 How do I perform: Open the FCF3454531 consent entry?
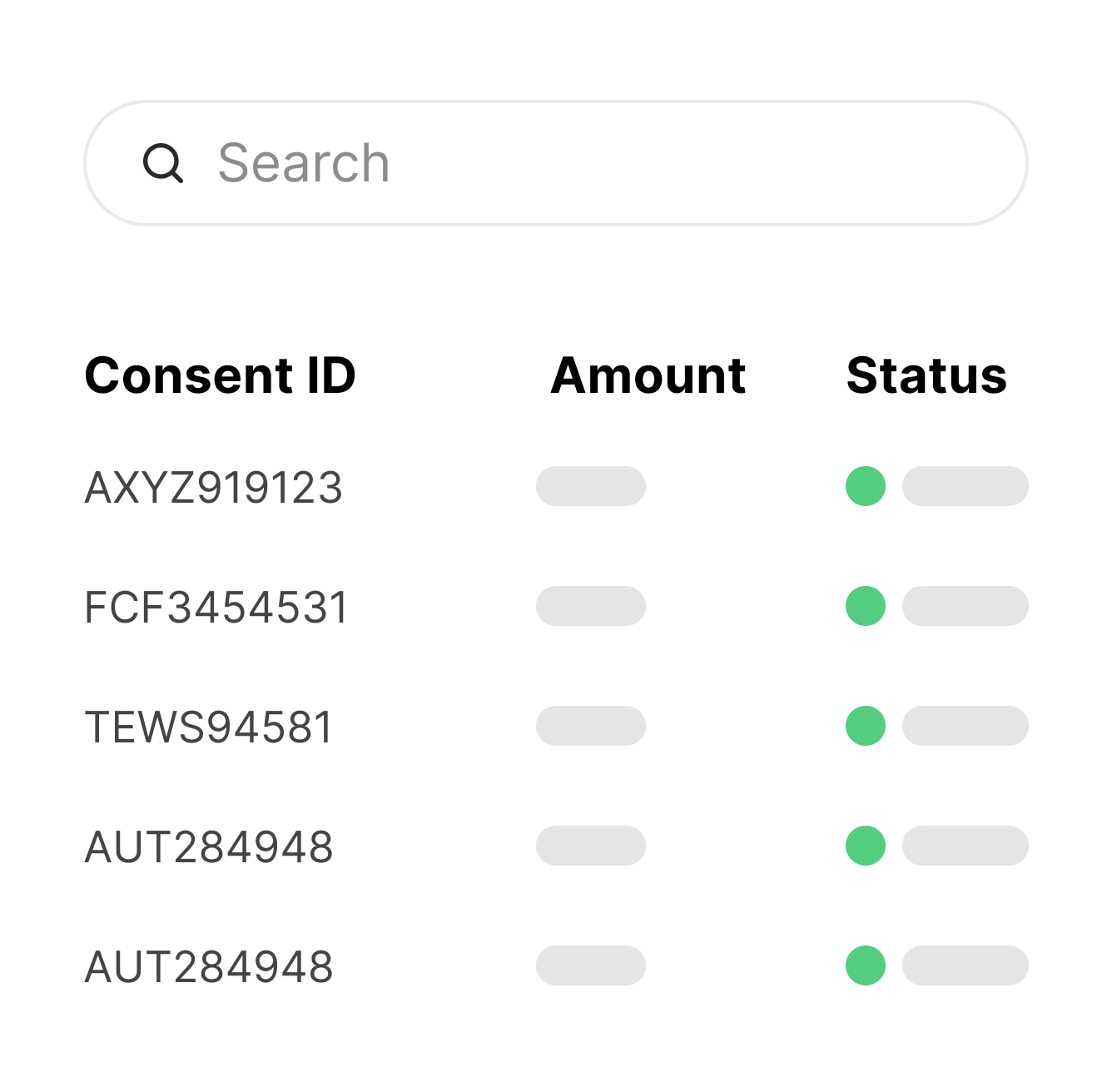[216, 608]
